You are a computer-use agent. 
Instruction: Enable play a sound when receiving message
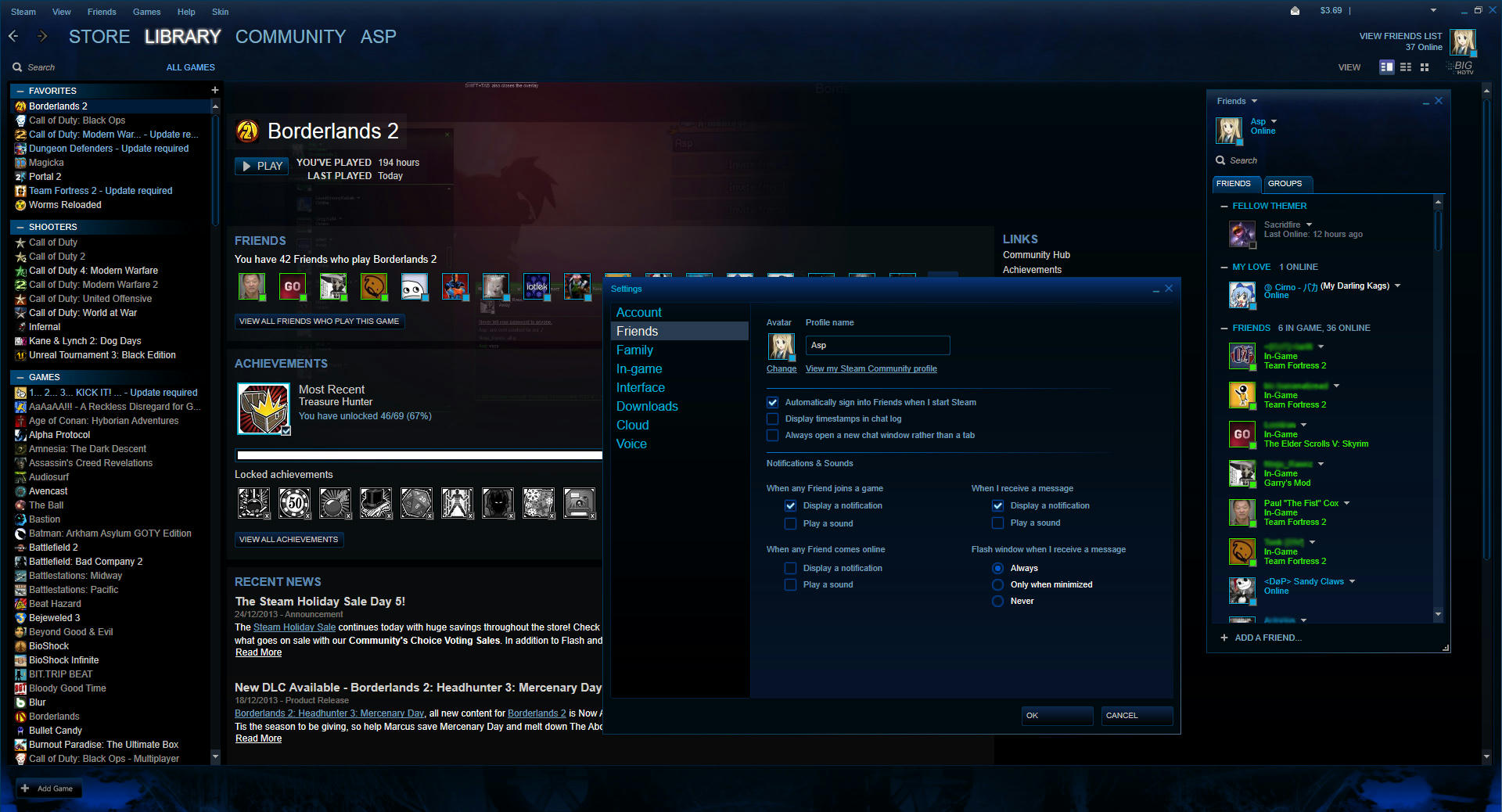pos(998,523)
